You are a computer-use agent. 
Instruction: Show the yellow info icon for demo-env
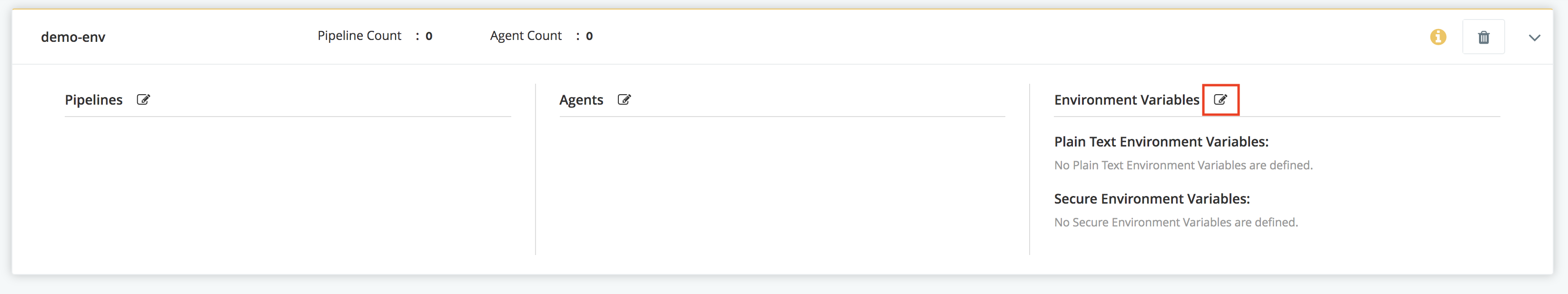[1438, 37]
